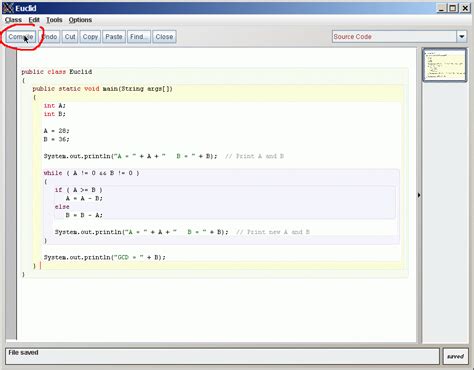Open the Class menu
474x370 pixels.
13,20
